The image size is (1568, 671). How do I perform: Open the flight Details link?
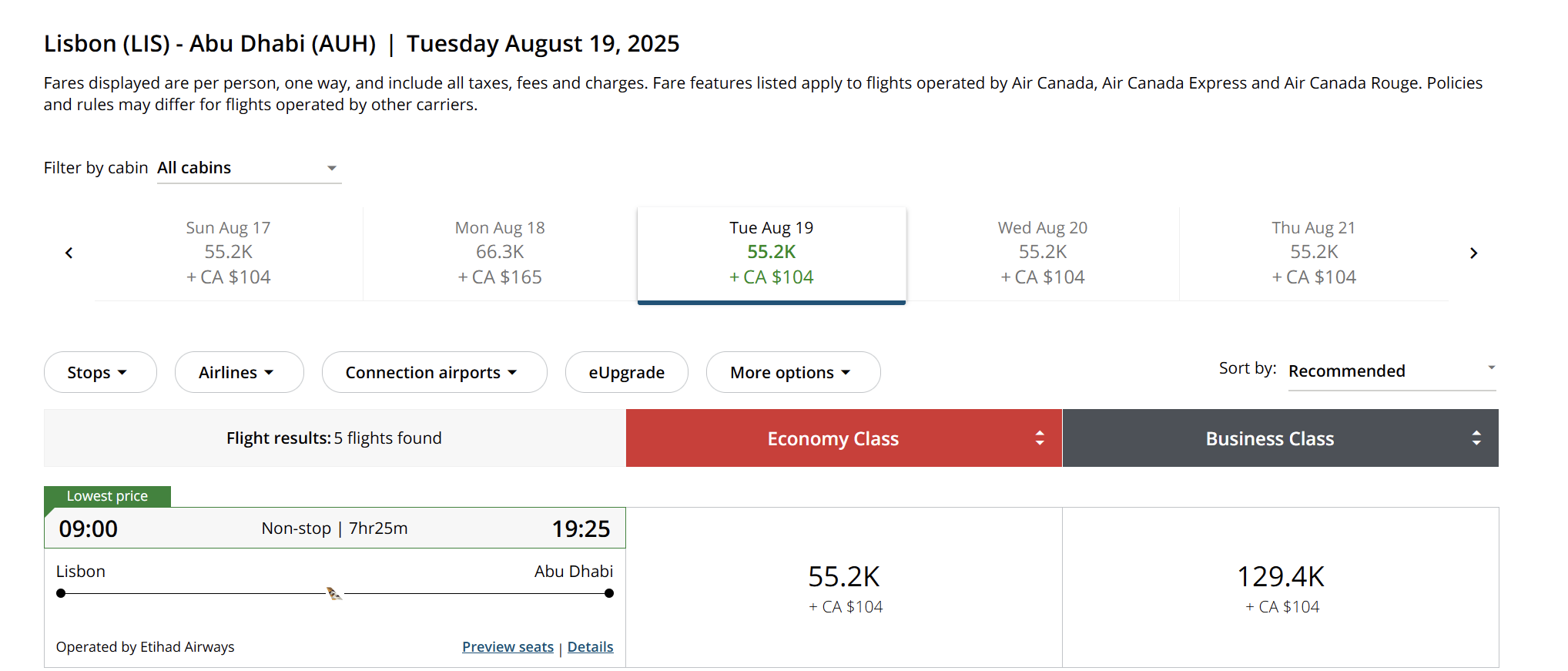tap(591, 647)
